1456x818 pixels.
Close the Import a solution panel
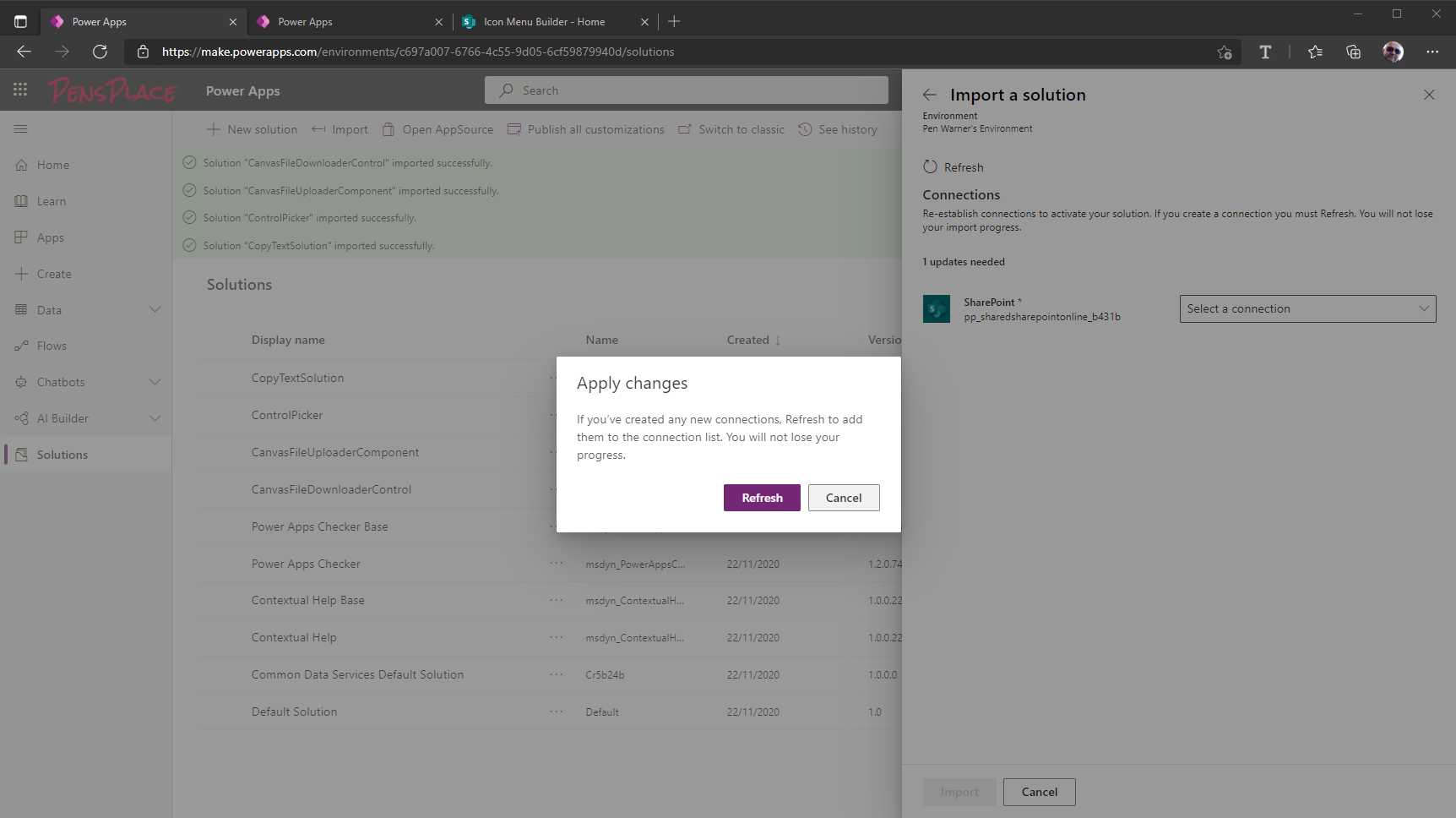coord(1429,95)
